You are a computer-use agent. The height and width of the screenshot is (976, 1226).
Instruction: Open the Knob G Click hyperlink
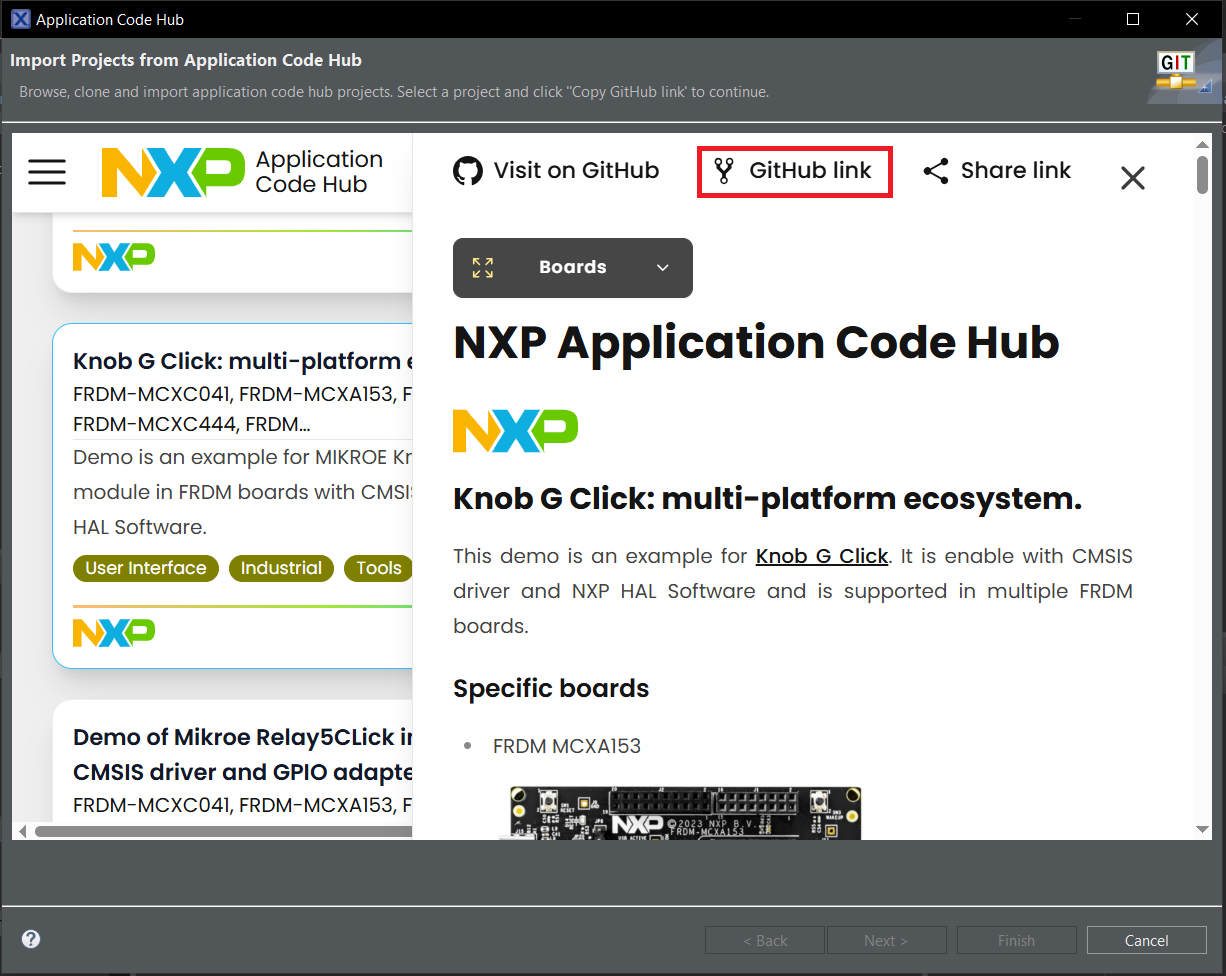821,556
